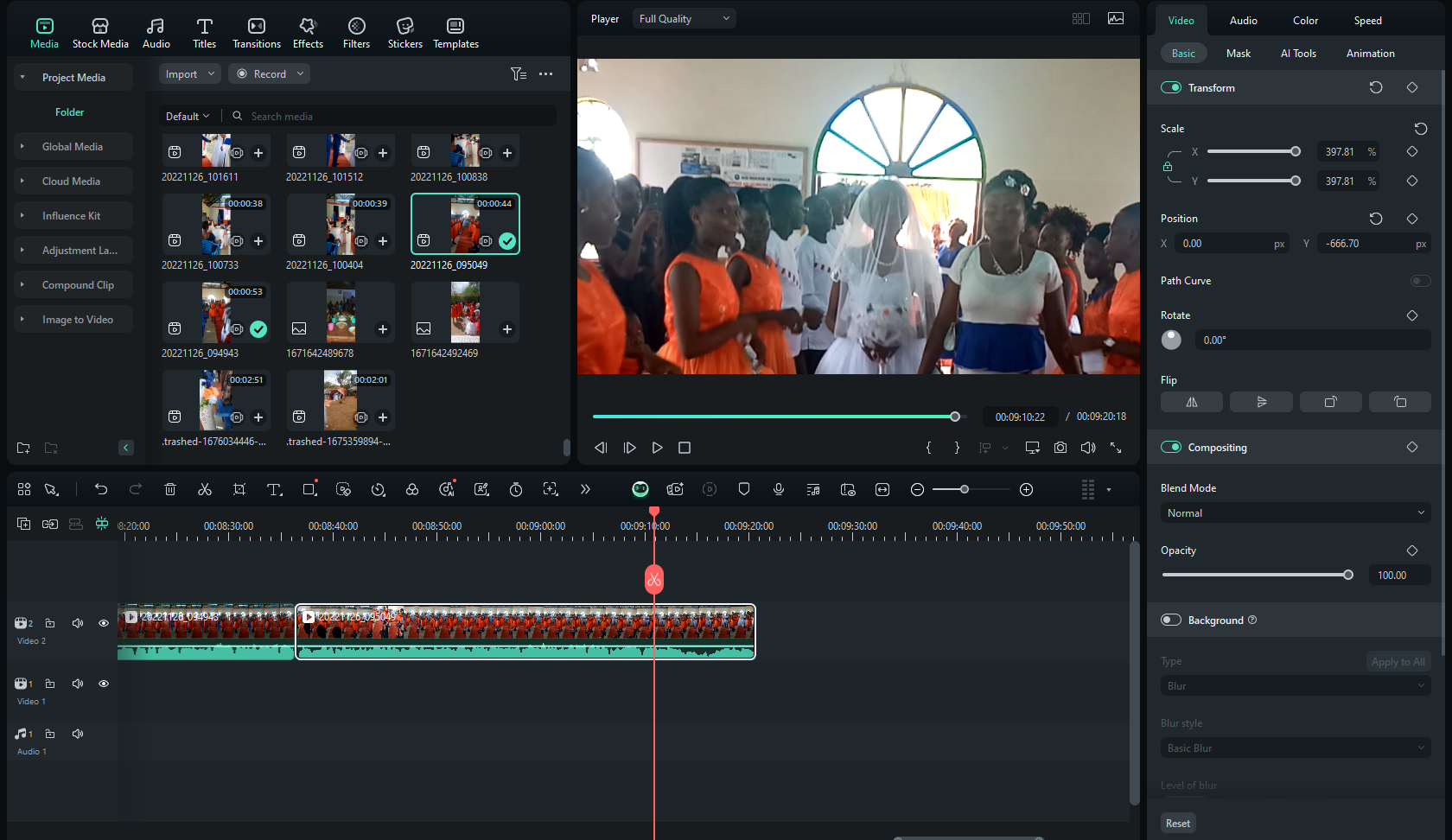Switch to the Animation tab

1370,53
